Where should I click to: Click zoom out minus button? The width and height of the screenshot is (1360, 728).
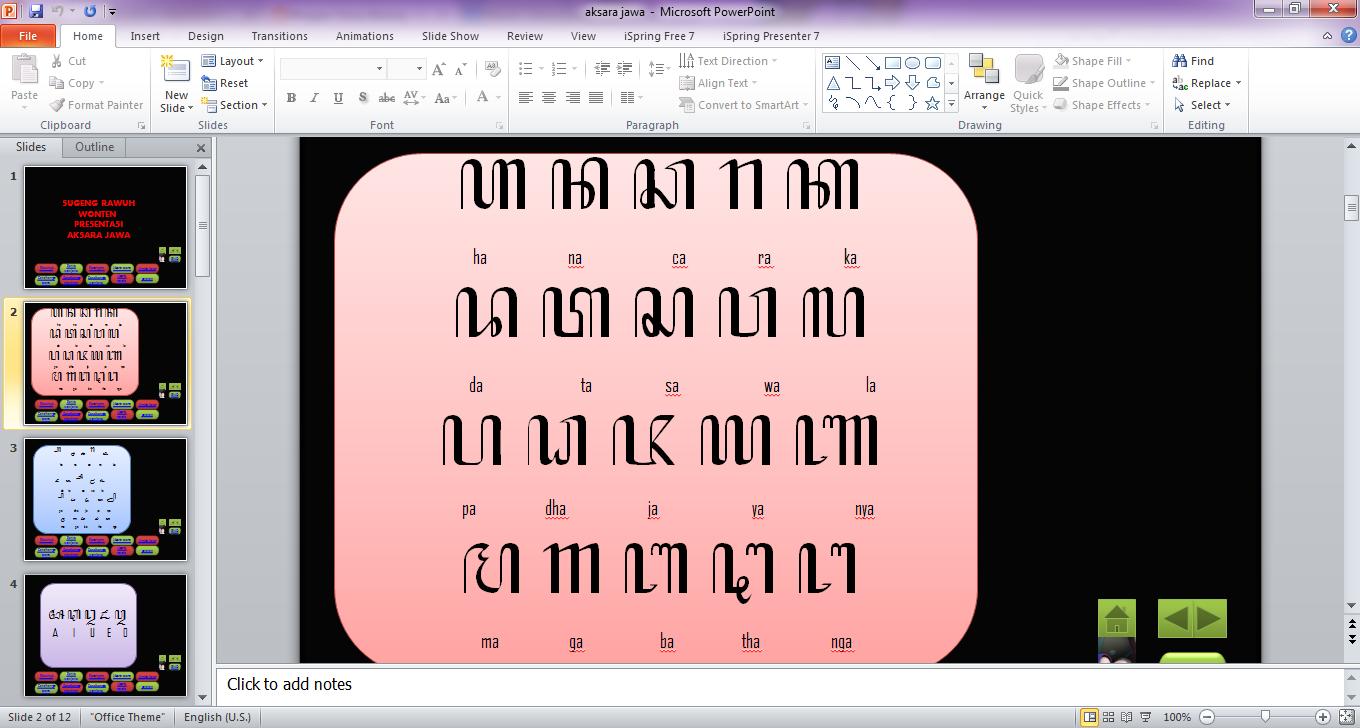(x=1207, y=717)
